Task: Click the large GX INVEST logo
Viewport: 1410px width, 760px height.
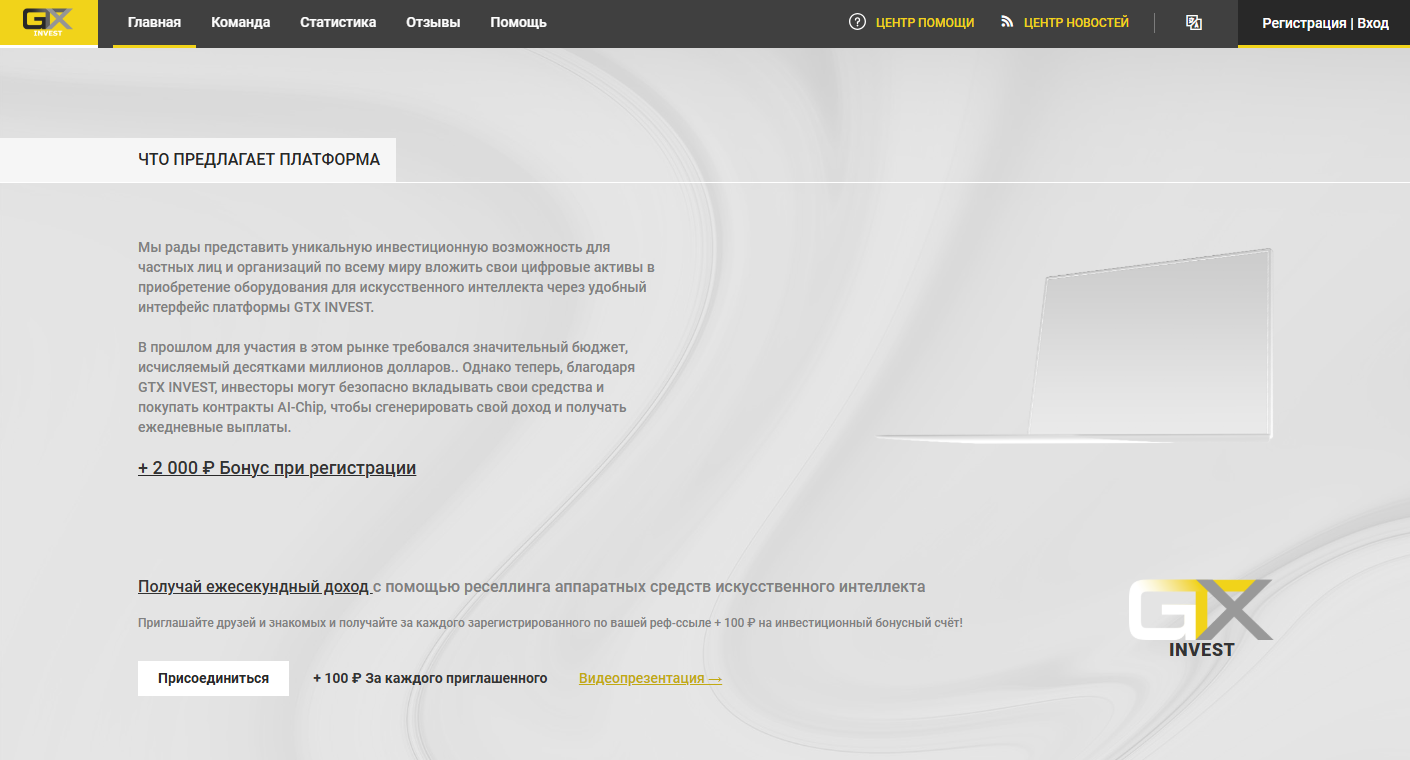Action: click(1200, 618)
